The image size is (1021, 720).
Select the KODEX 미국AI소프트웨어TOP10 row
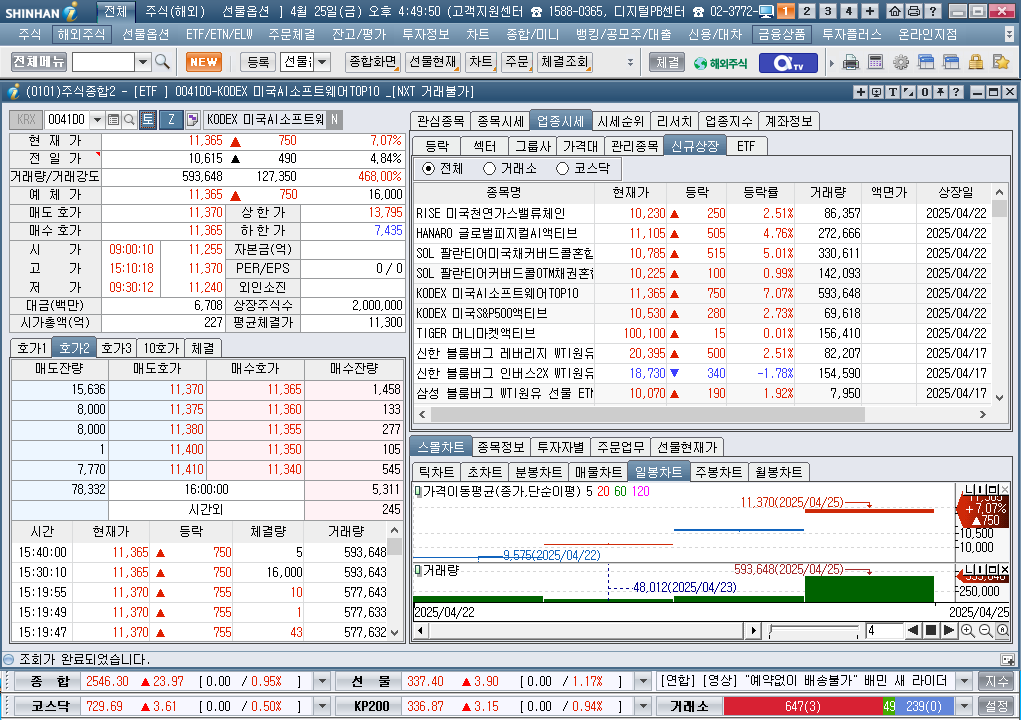(702, 294)
